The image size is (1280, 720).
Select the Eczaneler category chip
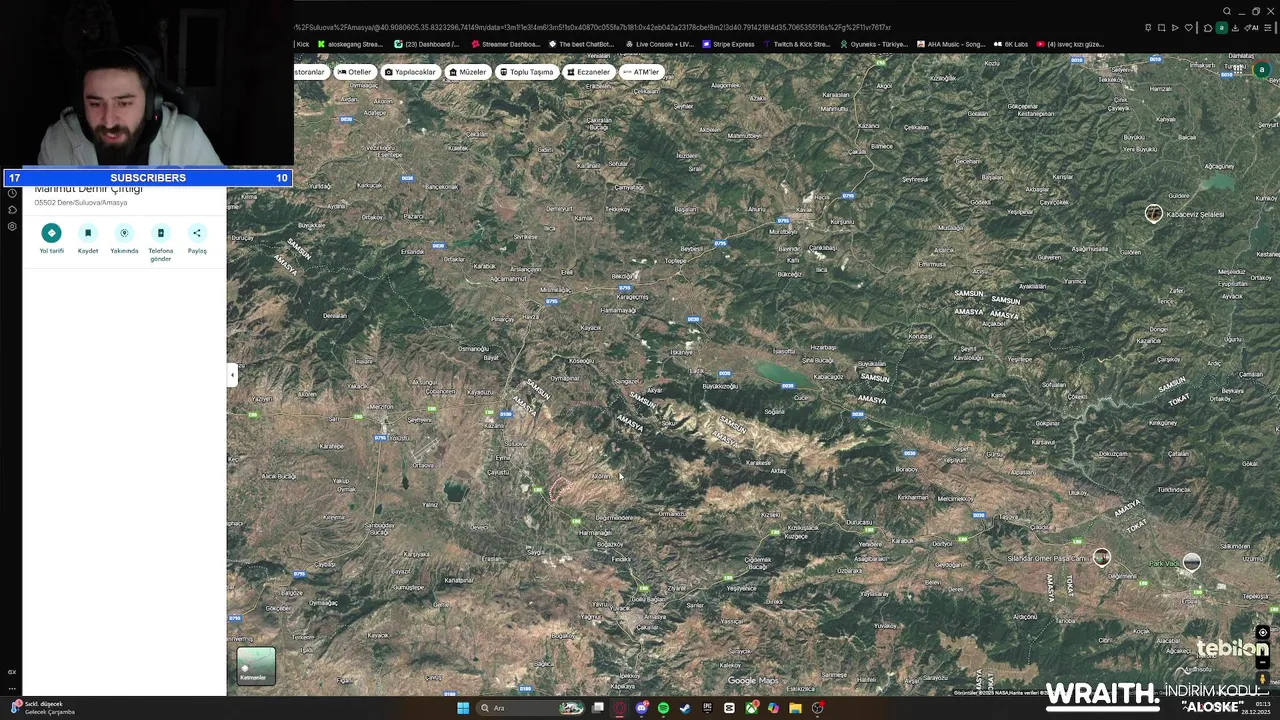tap(587, 72)
